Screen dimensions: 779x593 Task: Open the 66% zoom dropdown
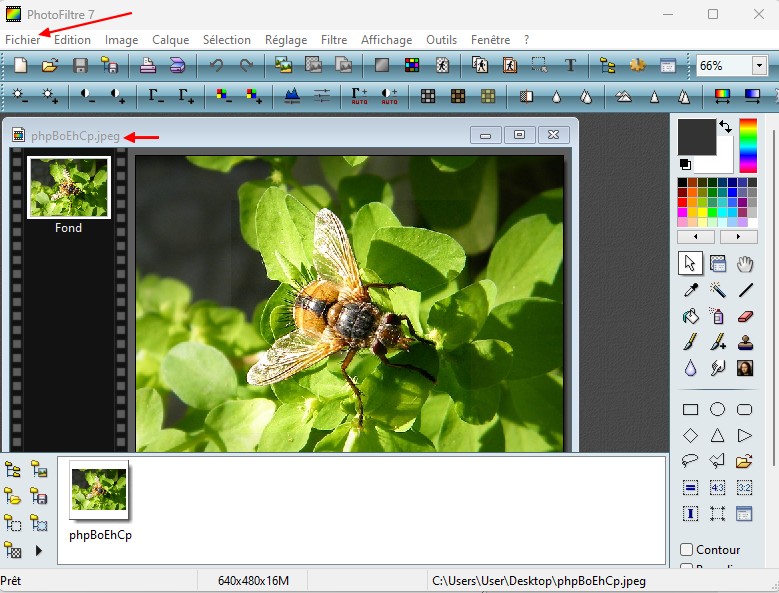point(759,66)
